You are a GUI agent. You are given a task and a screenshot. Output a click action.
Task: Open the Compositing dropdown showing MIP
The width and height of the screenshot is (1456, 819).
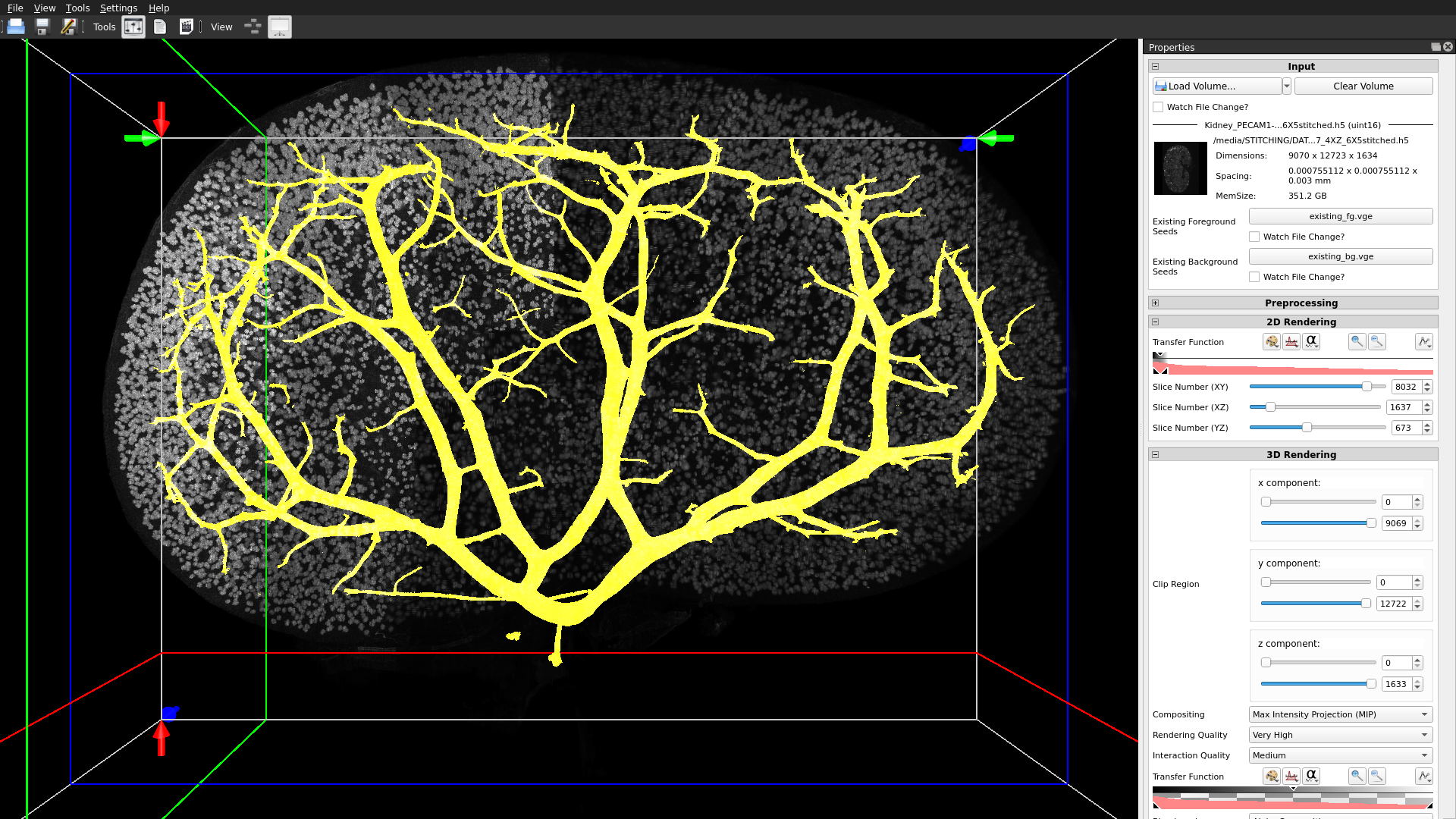(1340, 714)
